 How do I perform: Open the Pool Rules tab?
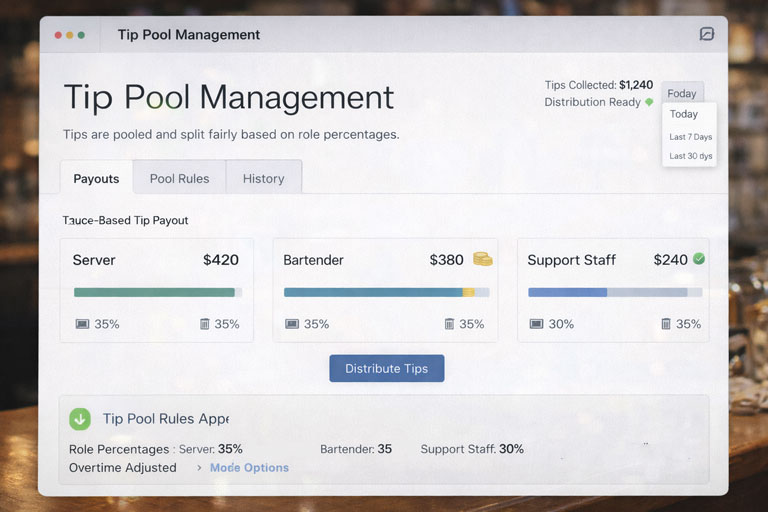point(179,178)
